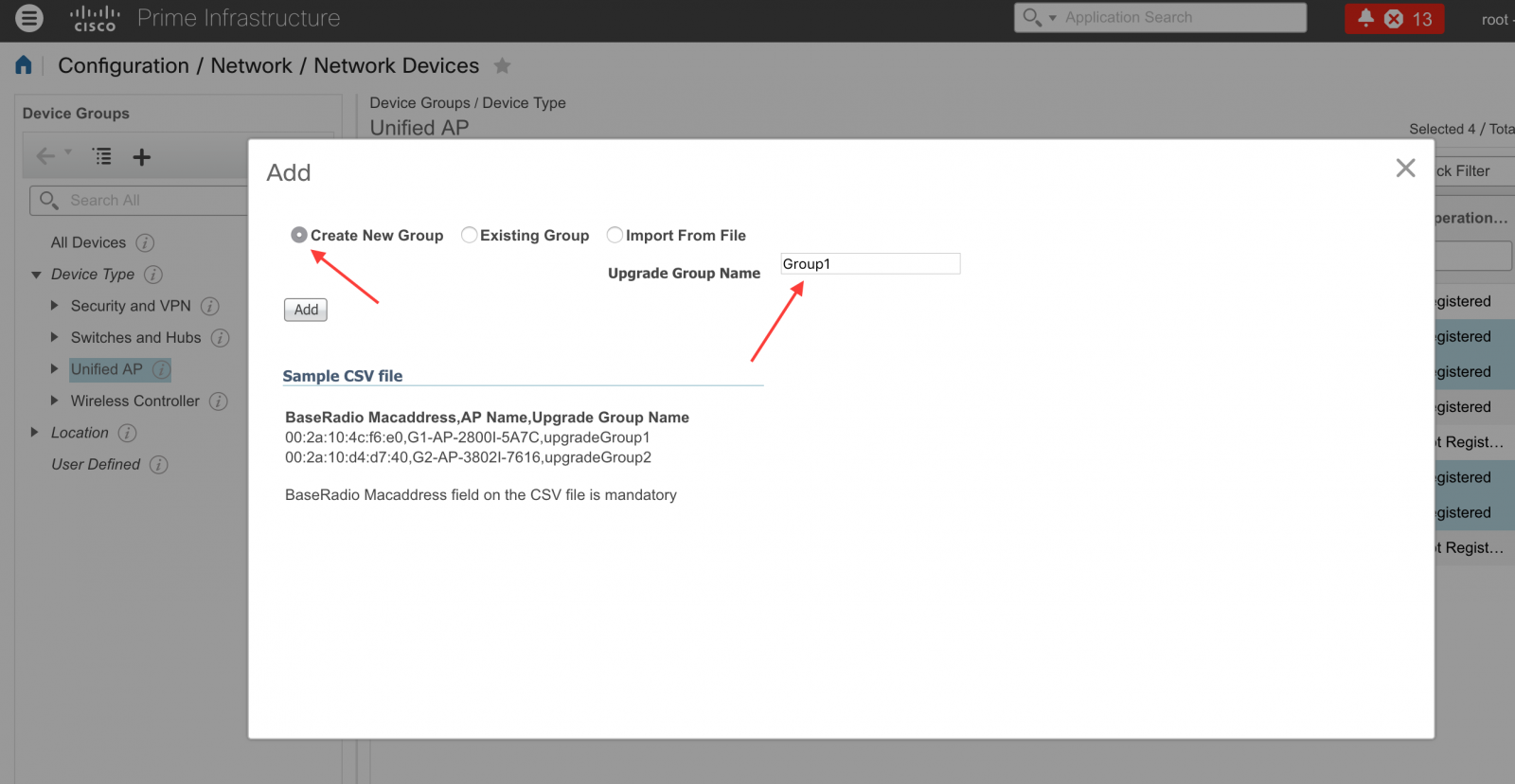Open the root user menu
1515x784 pixels.
point(1497,19)
